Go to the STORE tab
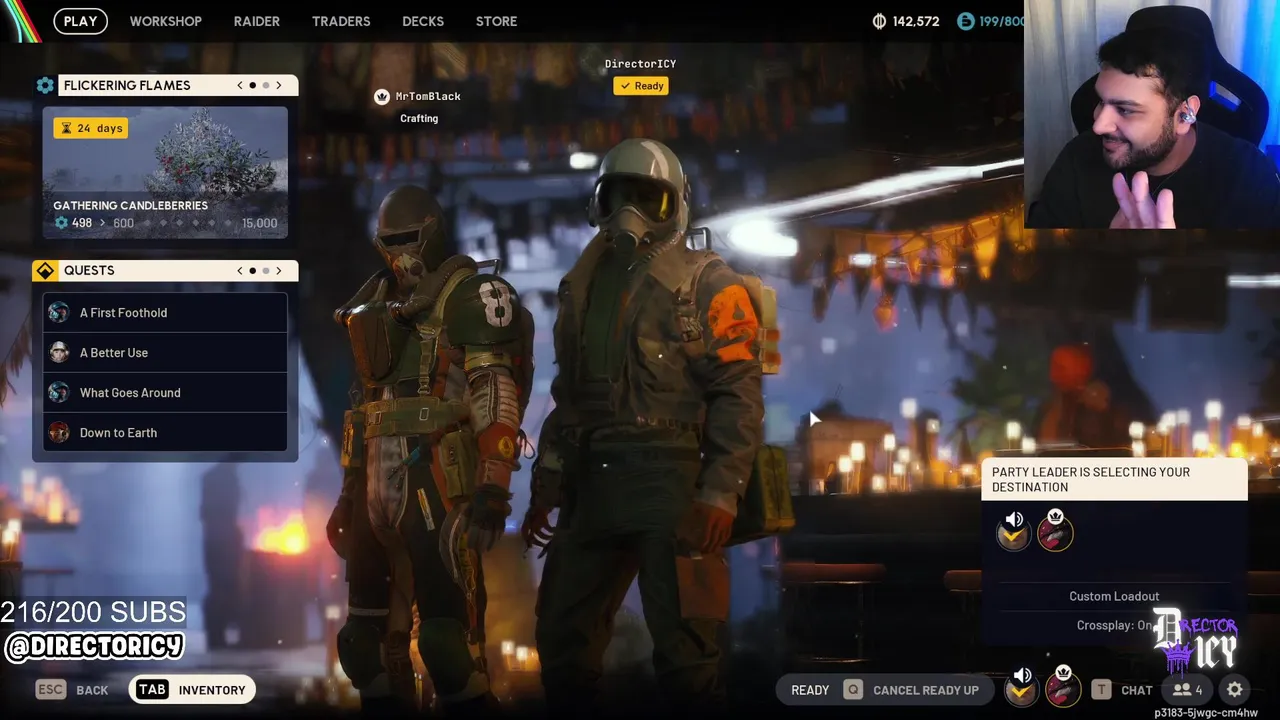1280x720 pixels. click(496, 21)
